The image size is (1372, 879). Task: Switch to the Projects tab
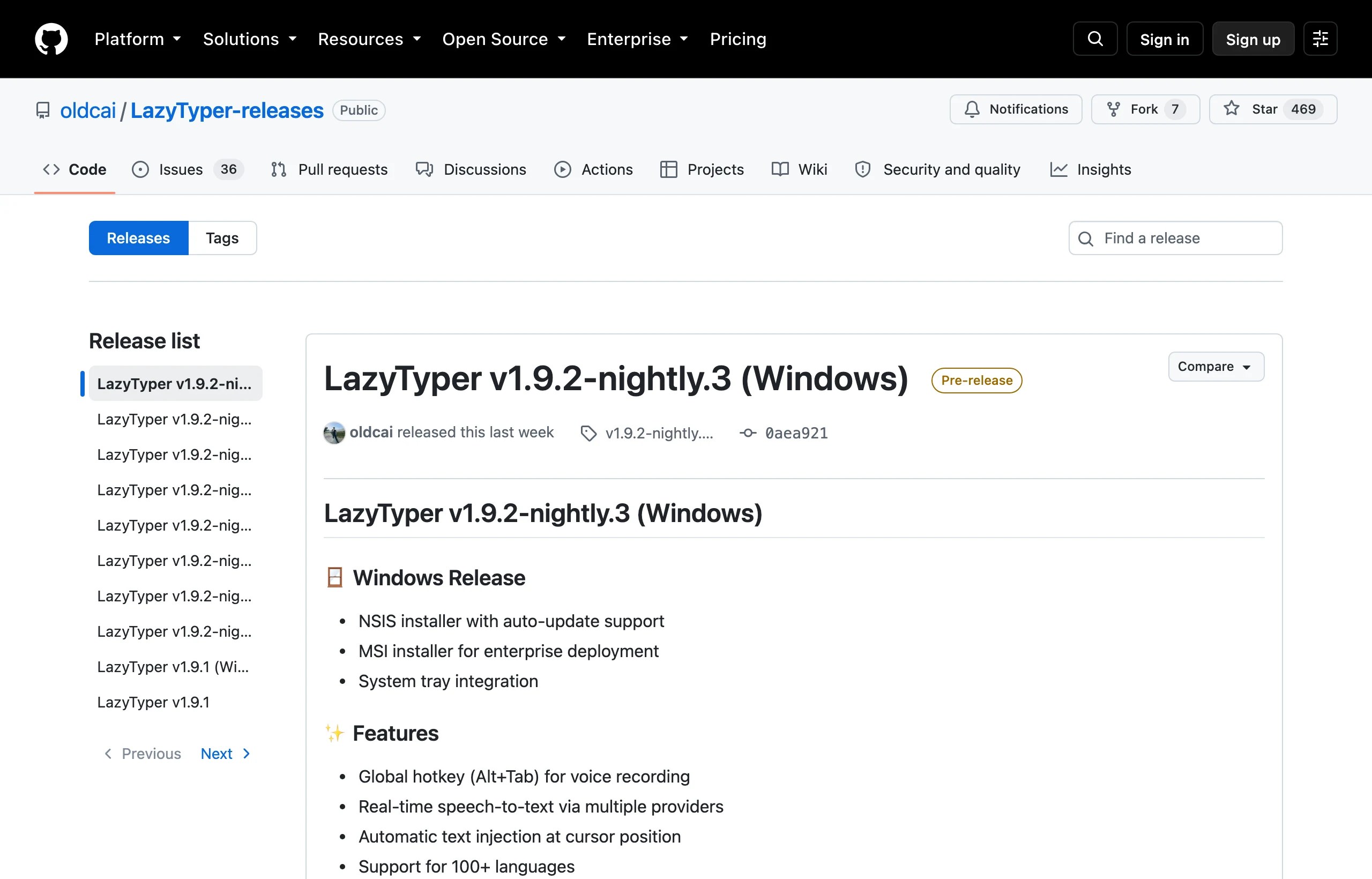[702, 169]
